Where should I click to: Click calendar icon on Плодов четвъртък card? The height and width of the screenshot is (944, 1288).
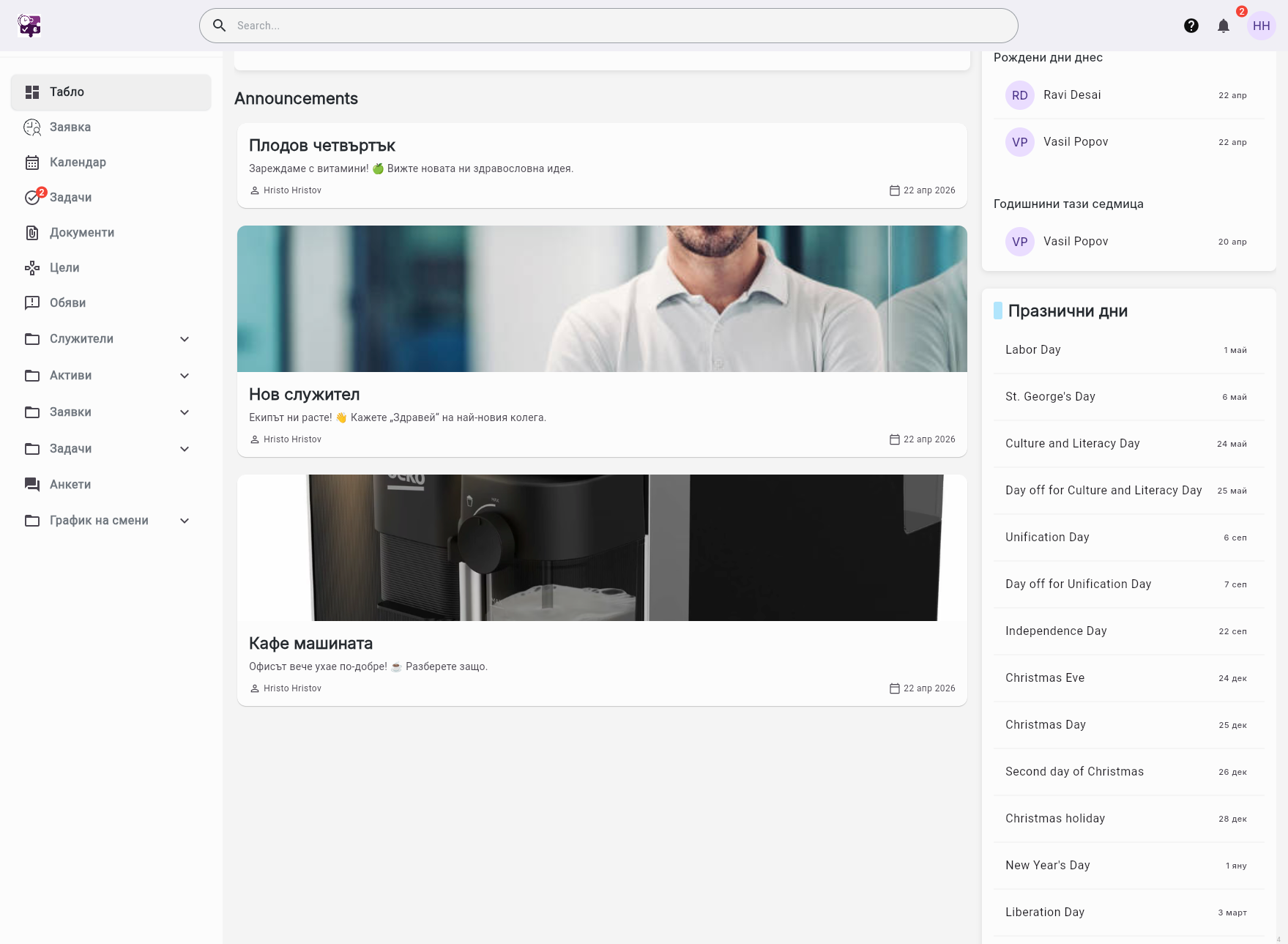894,190
